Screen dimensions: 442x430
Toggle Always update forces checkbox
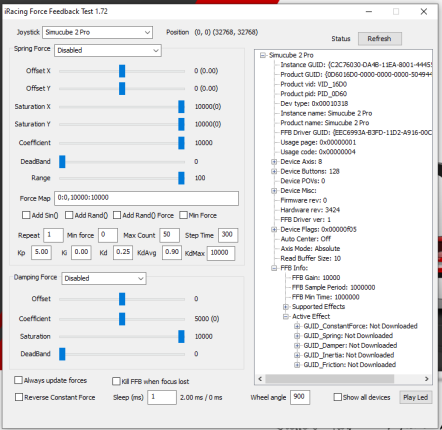pyautogui.click(x=18, y=380)
